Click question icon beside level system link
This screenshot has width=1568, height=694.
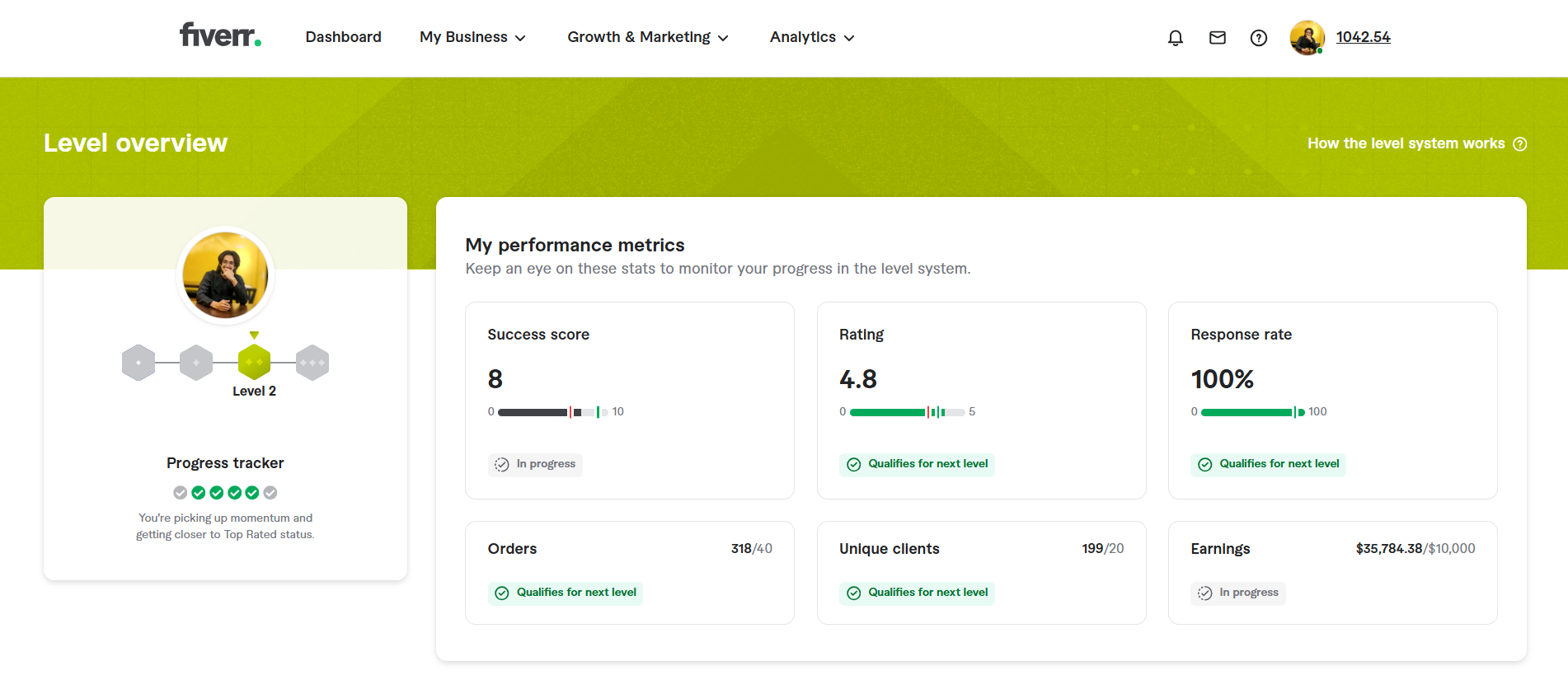coord(1520,144)
